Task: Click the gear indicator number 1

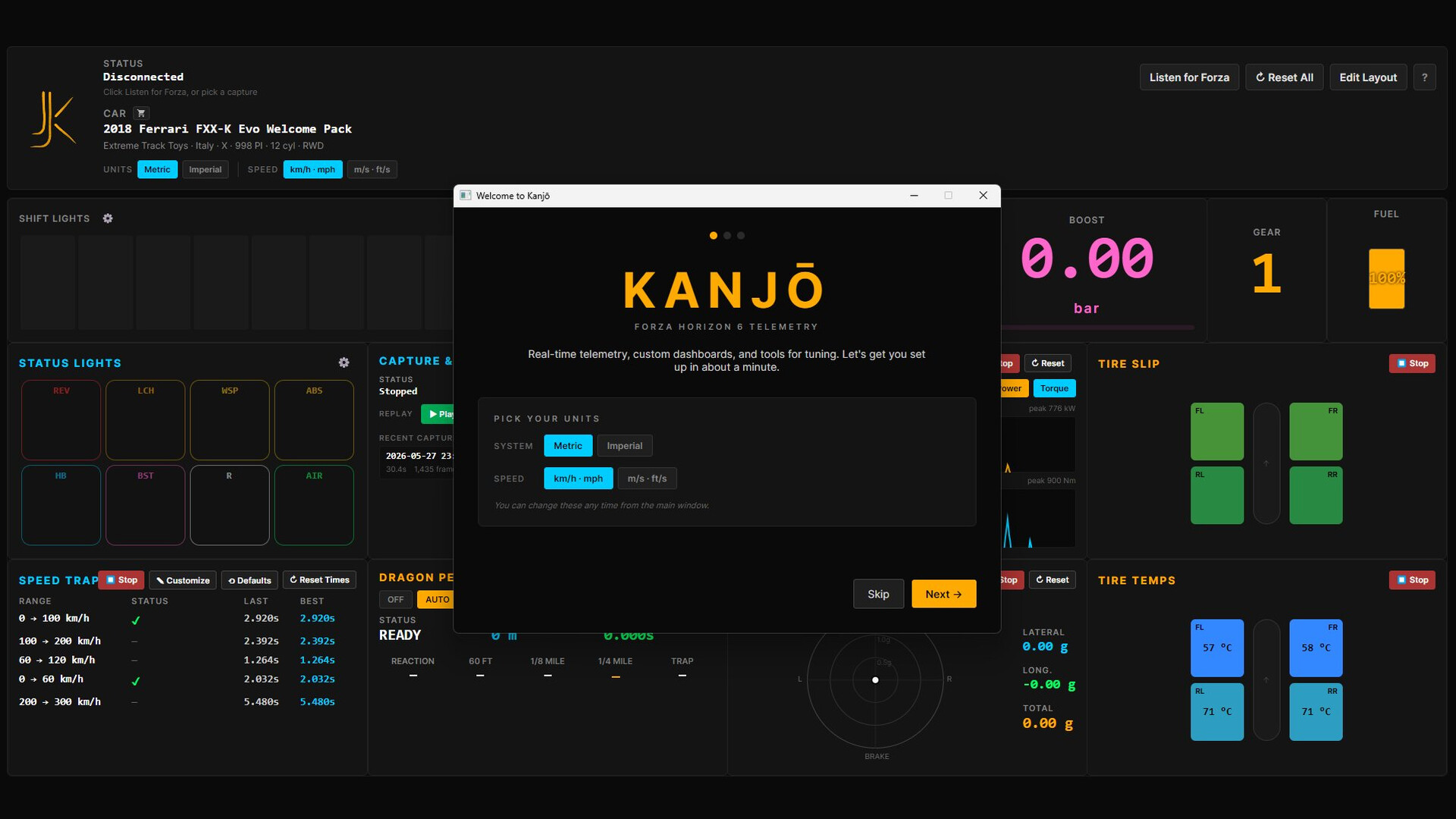Action: [x=1266, y=274]
